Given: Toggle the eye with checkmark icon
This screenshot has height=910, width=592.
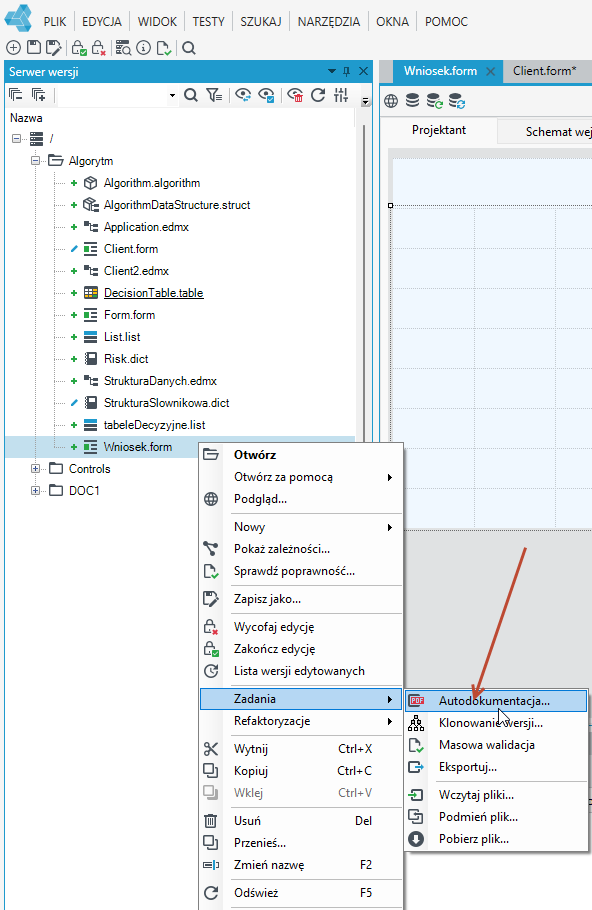Looking at the screenshot, I should 266,95.
